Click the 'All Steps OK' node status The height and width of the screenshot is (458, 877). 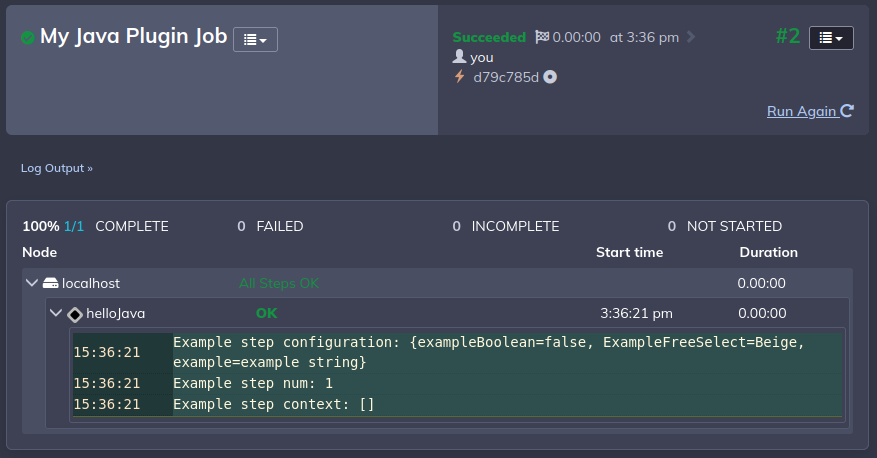point(279,284)
